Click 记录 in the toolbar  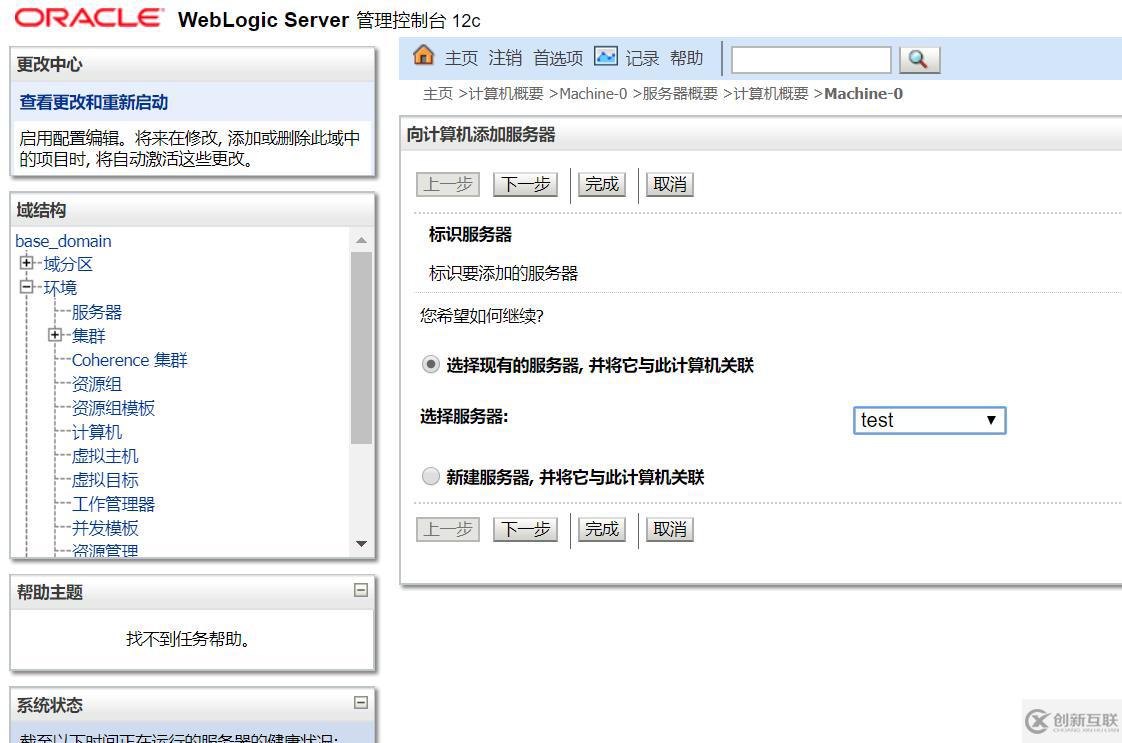tap(642, 58)
